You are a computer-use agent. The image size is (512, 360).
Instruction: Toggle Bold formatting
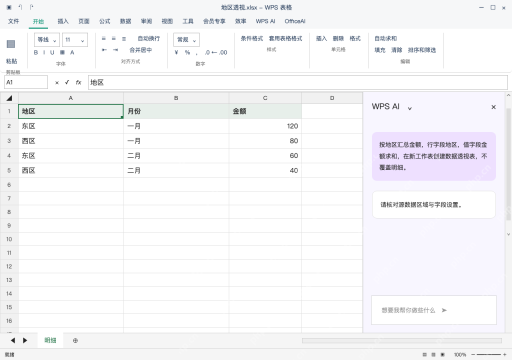36,52
